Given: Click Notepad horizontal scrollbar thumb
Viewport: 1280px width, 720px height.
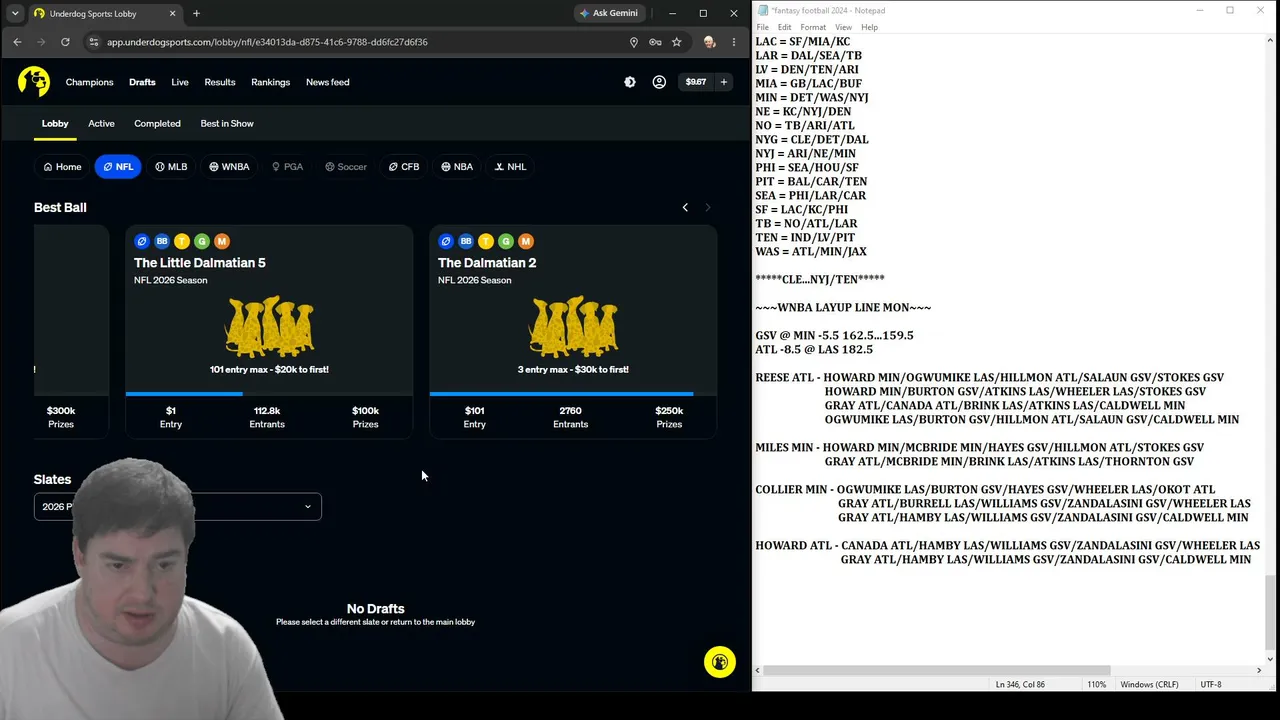Looking at the screenshot, I should (x=938, y=670).
